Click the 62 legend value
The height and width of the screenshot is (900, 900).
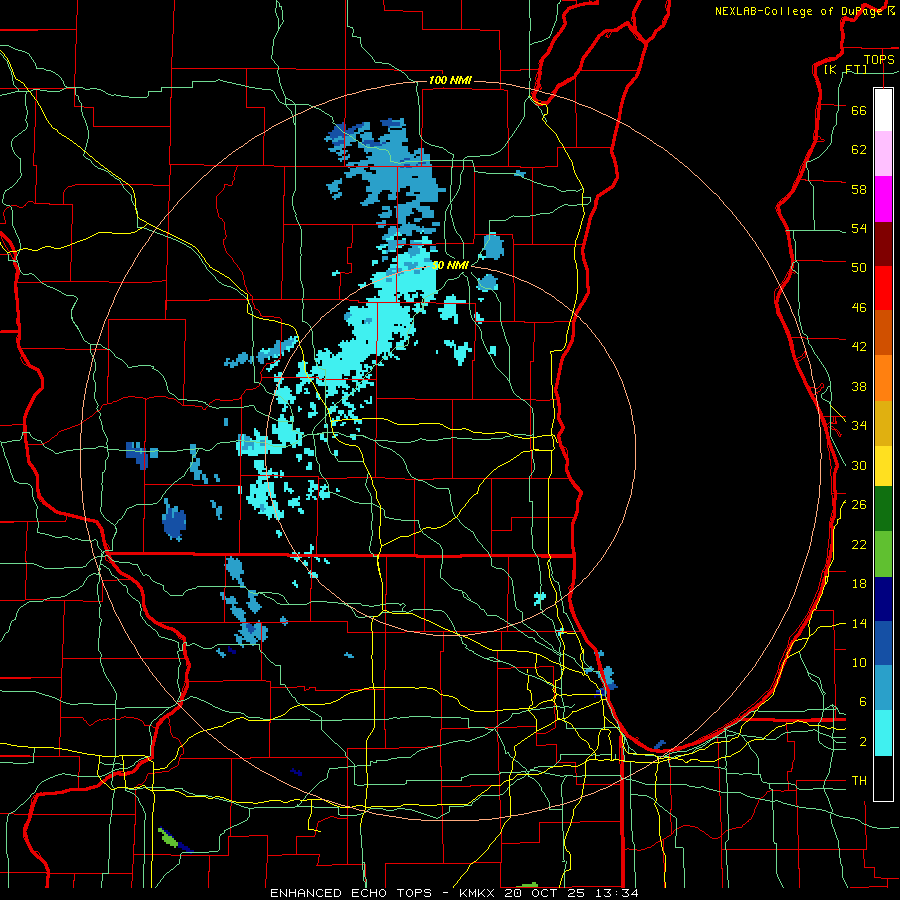coord(859,150)
